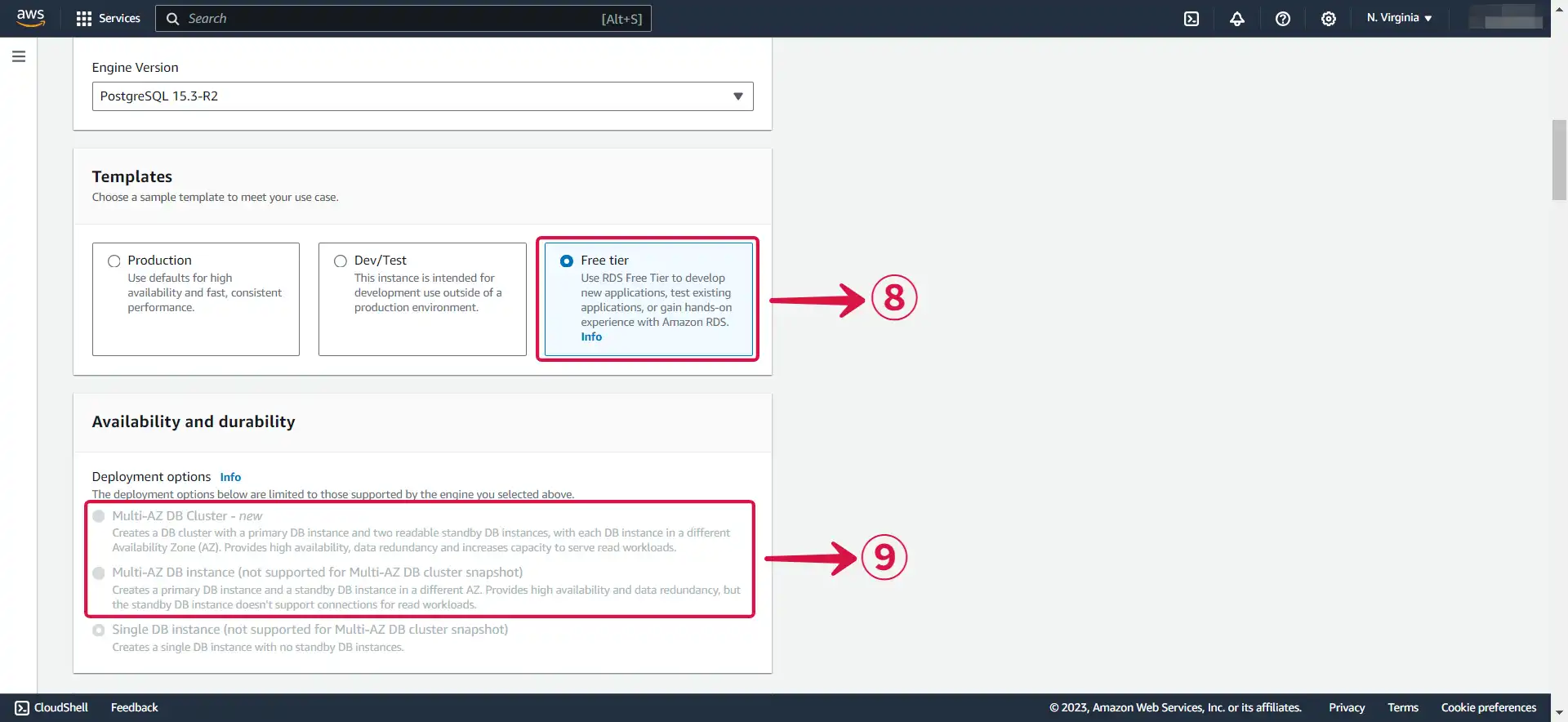This screenshot has width=1568, height=722.
Task: Click the Dev/Test card description text
Action: point(428,292)
